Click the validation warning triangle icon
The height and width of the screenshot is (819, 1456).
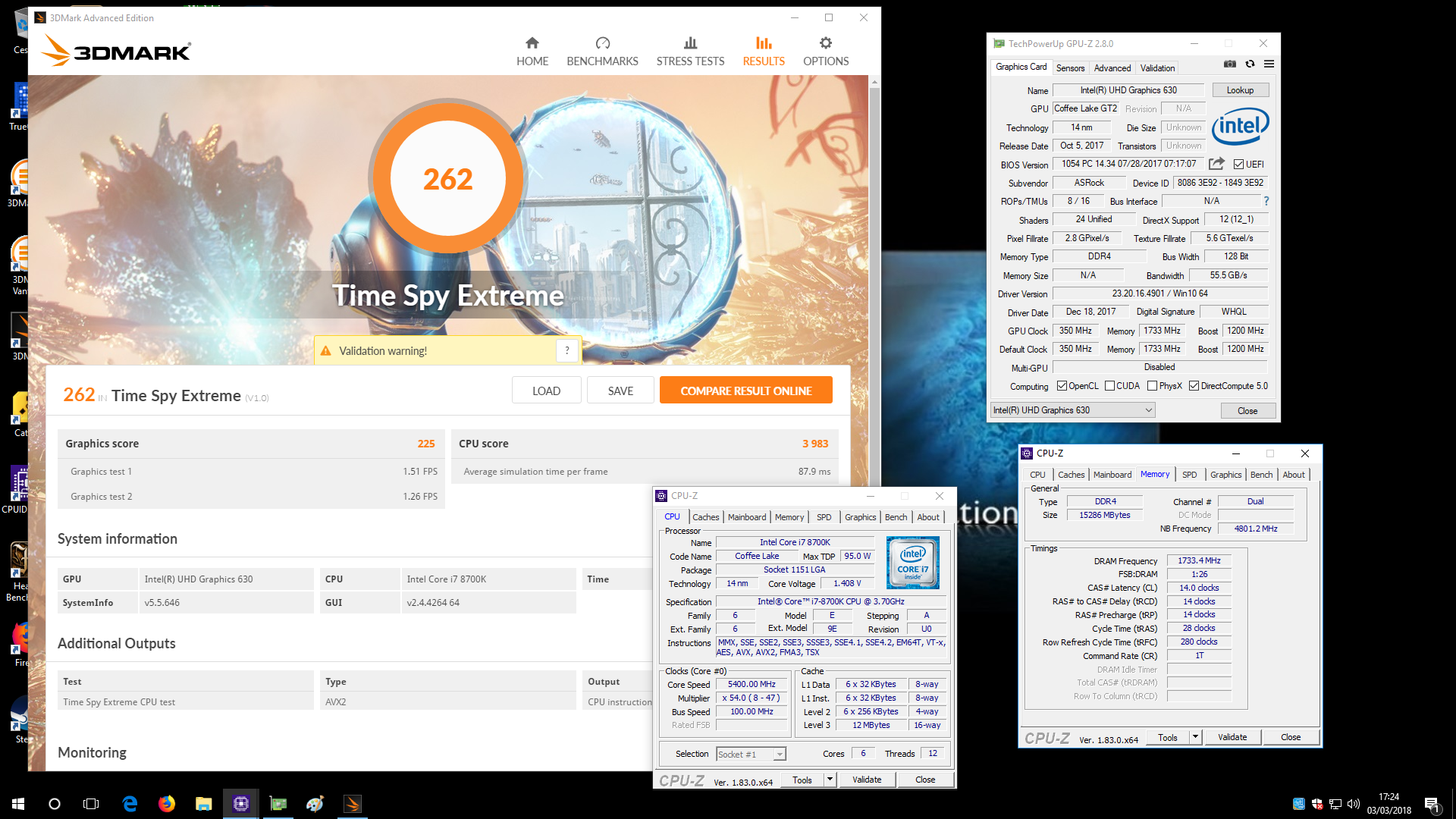326,351
